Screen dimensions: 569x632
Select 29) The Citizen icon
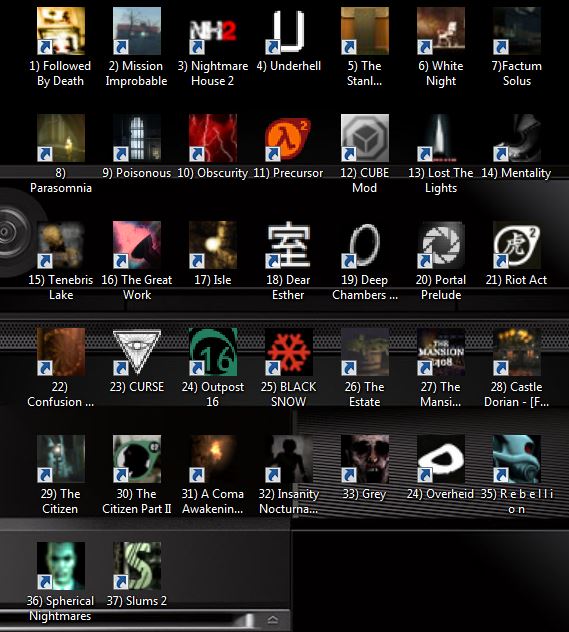61,459
